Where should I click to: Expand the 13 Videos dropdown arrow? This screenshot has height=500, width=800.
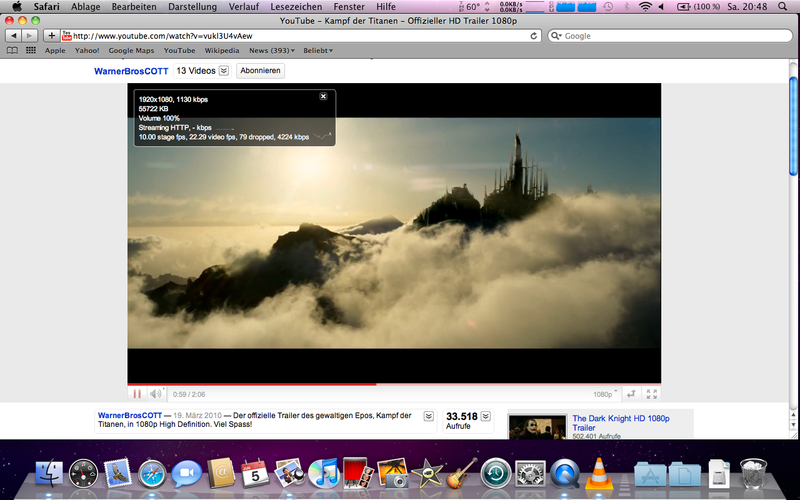[224, 71]
